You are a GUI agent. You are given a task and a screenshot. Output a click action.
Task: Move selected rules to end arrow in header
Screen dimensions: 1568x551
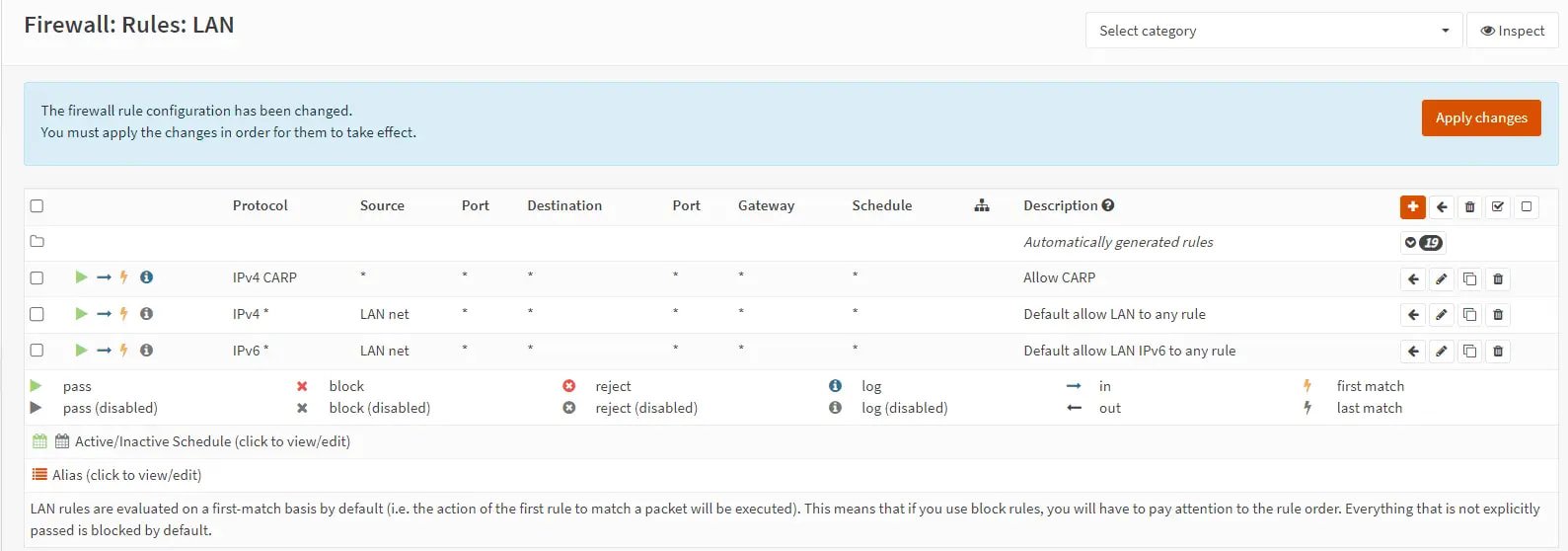click(x=1442, y=206)
